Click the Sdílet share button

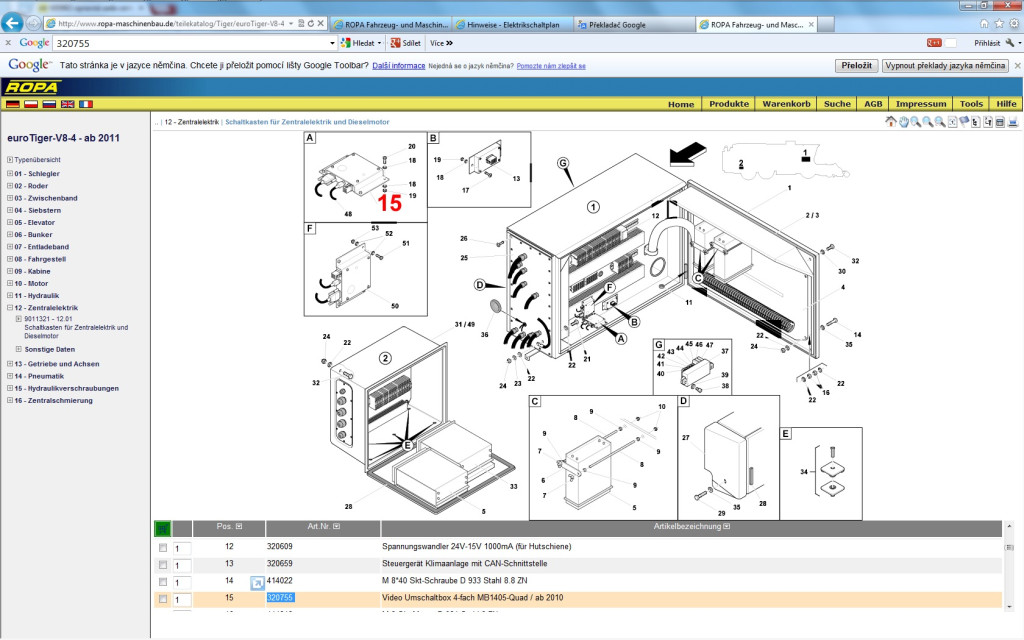406,43
